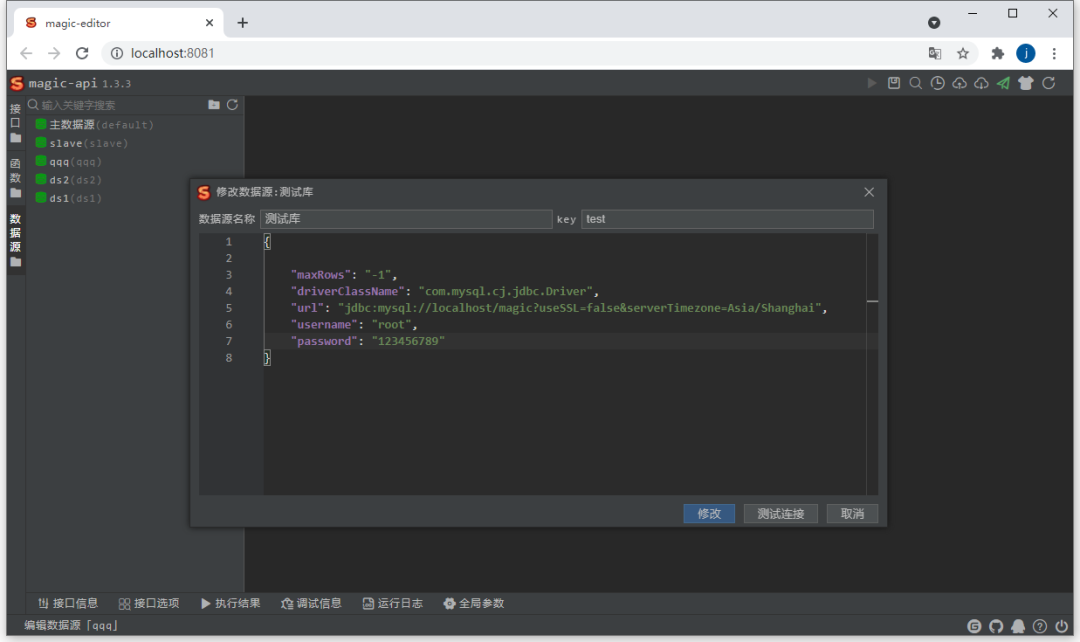Click the upload cloud icon

[x=959, y=83]
